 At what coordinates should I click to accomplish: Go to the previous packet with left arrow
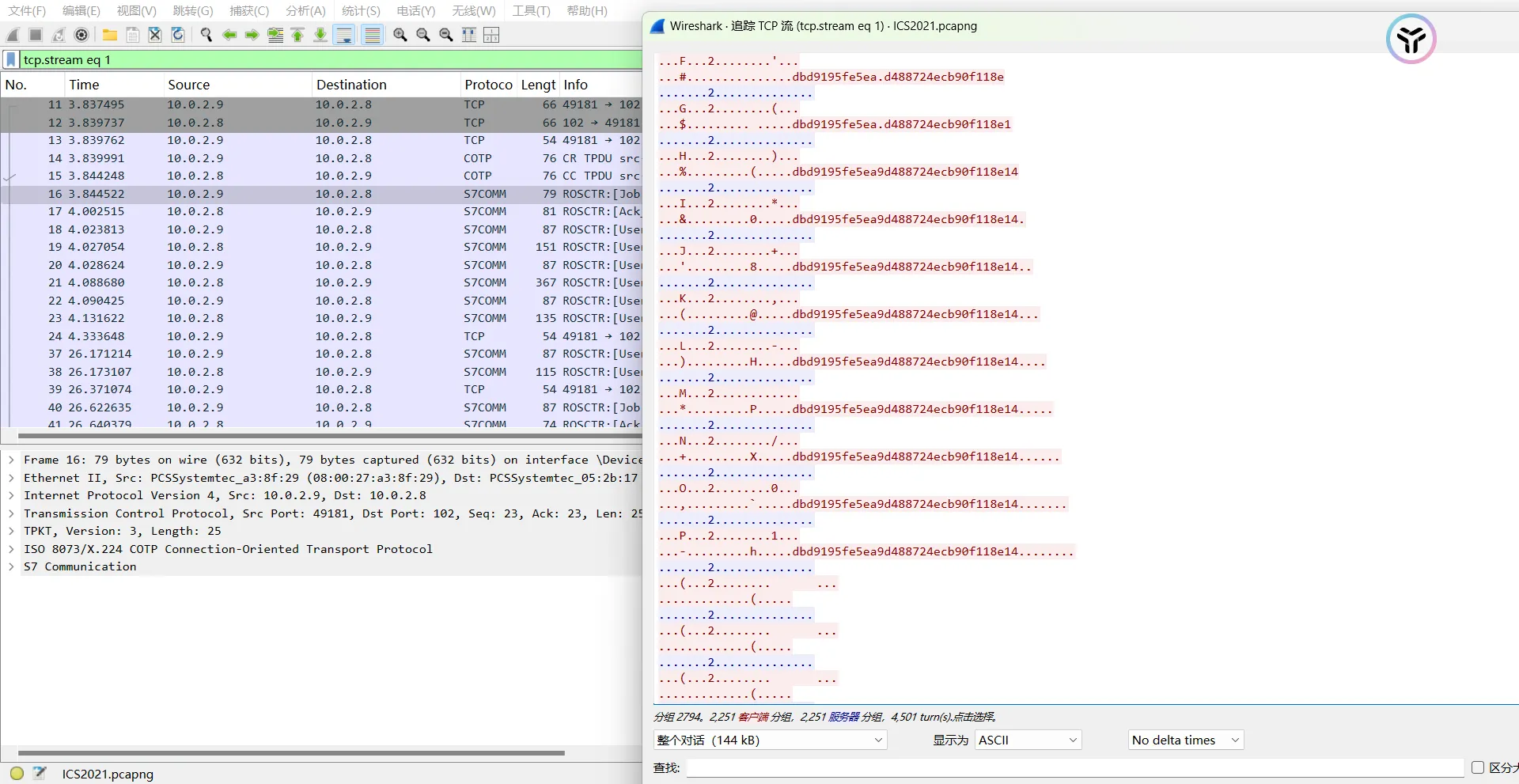pos(229,35)
